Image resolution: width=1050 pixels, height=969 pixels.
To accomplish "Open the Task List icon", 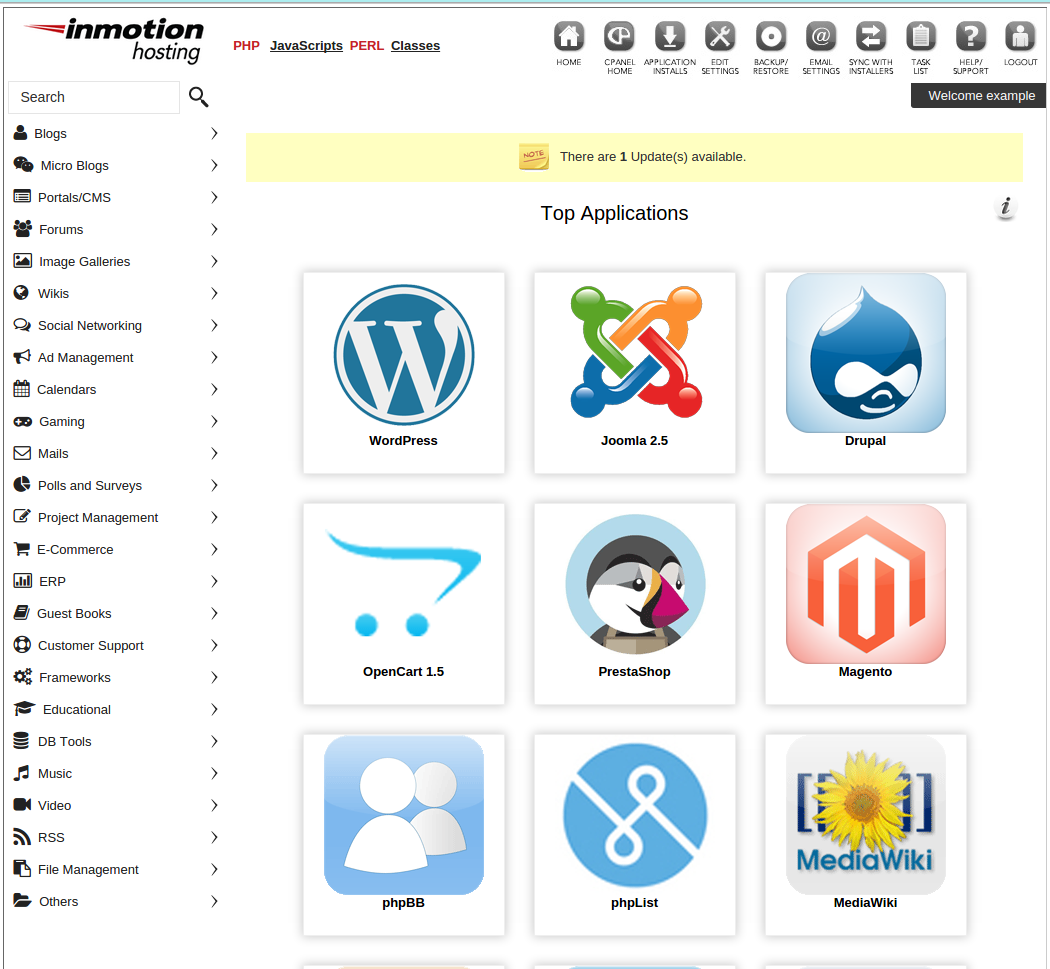I will (x=920, y=38).
